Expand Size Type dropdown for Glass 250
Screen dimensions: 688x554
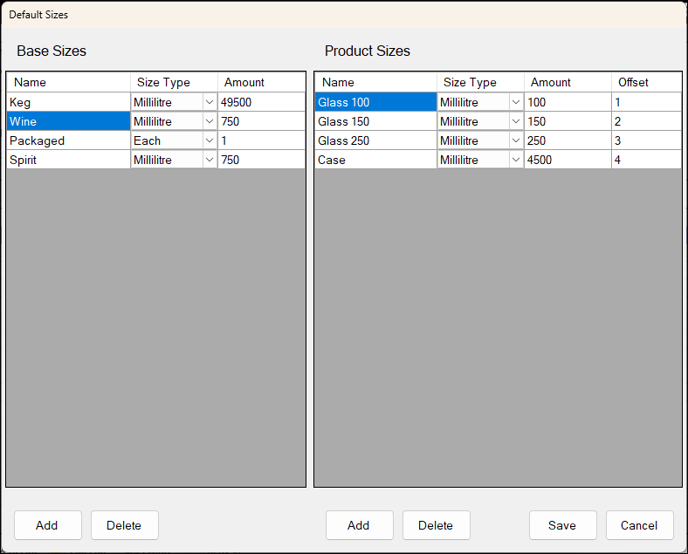tap(516, 141)
